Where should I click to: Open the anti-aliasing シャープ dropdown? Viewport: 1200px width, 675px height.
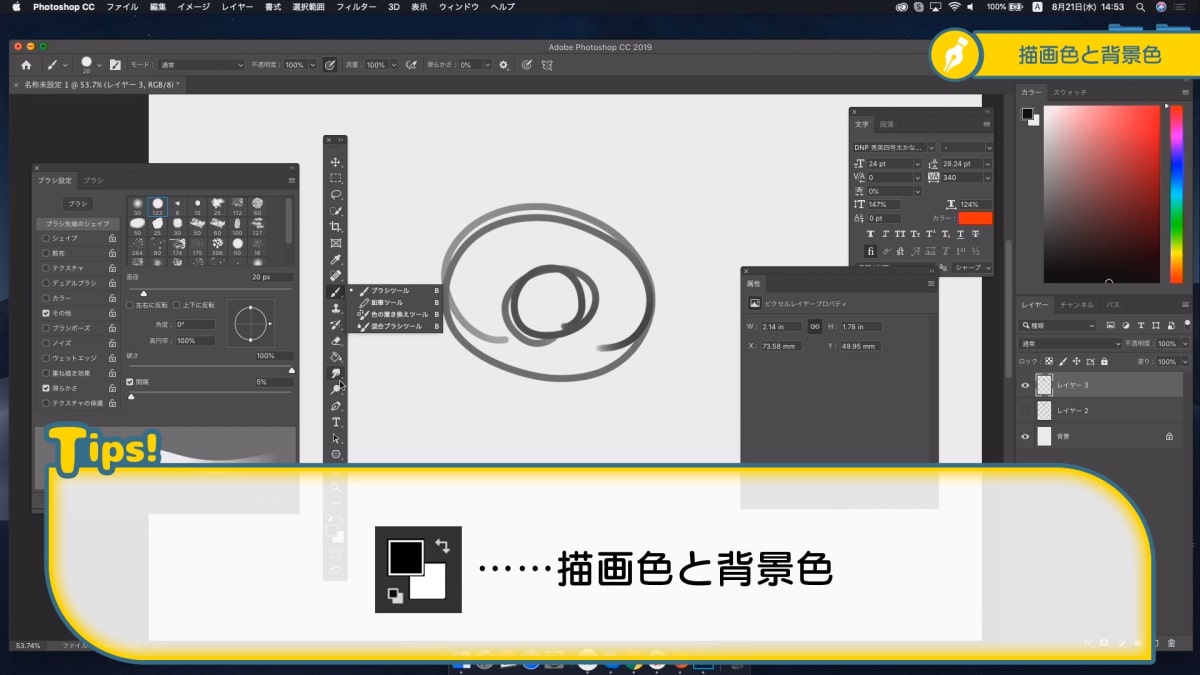tap(972, 268)
